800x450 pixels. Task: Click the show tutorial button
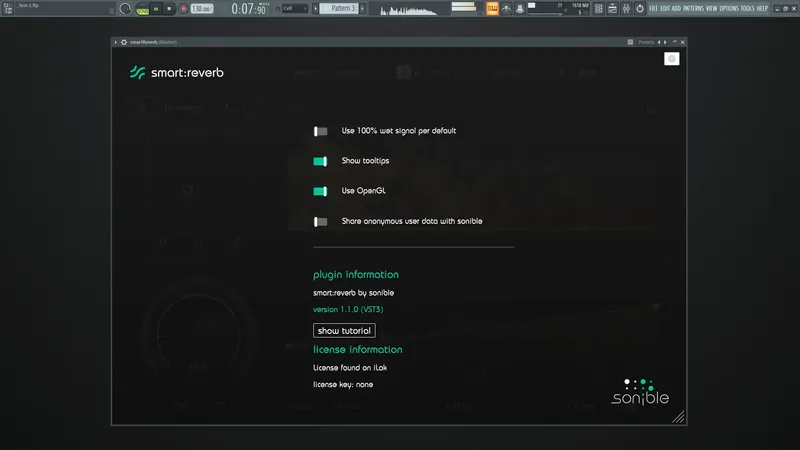(344, 331)
